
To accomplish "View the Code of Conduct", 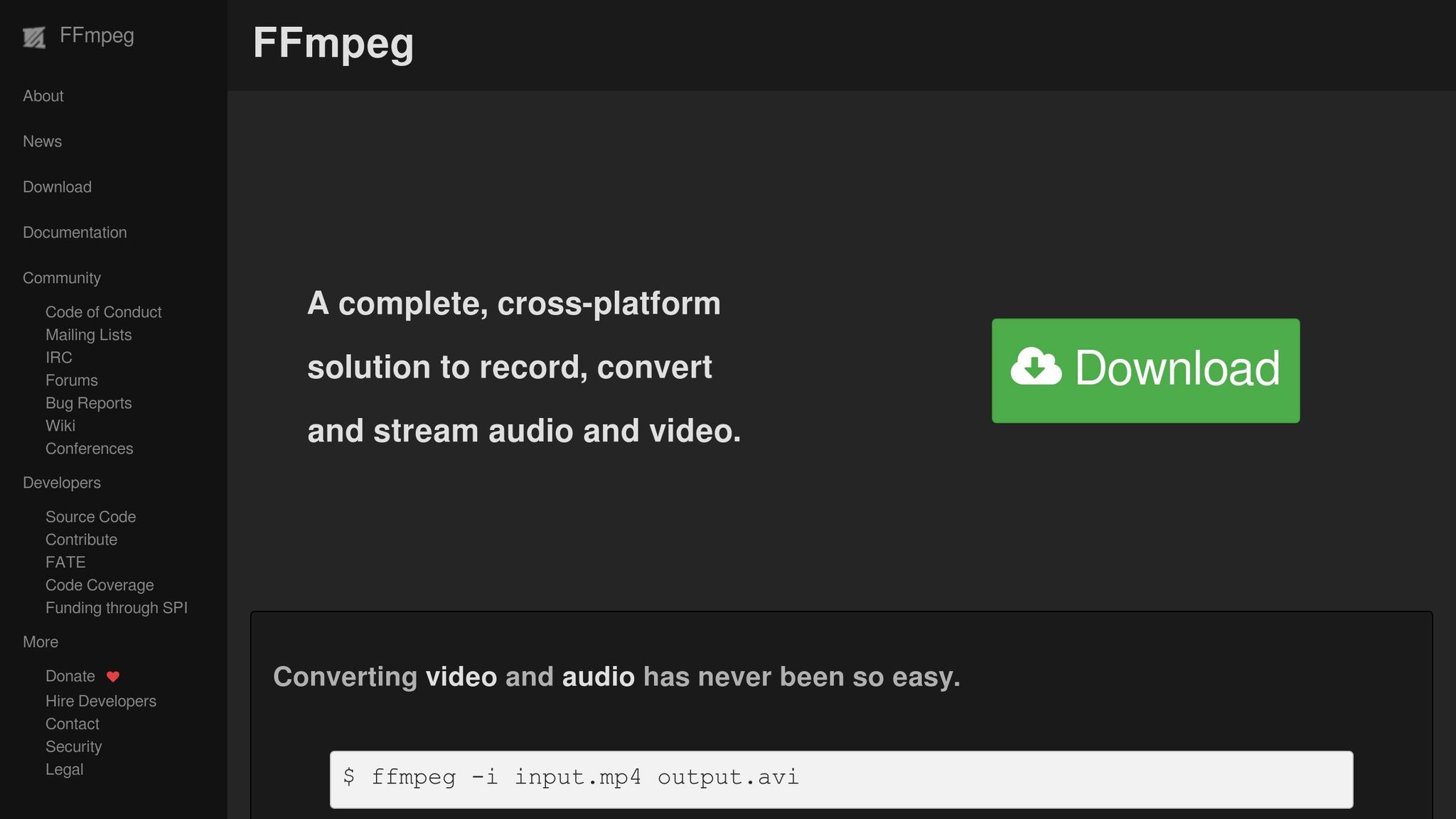I will point(103,311).
